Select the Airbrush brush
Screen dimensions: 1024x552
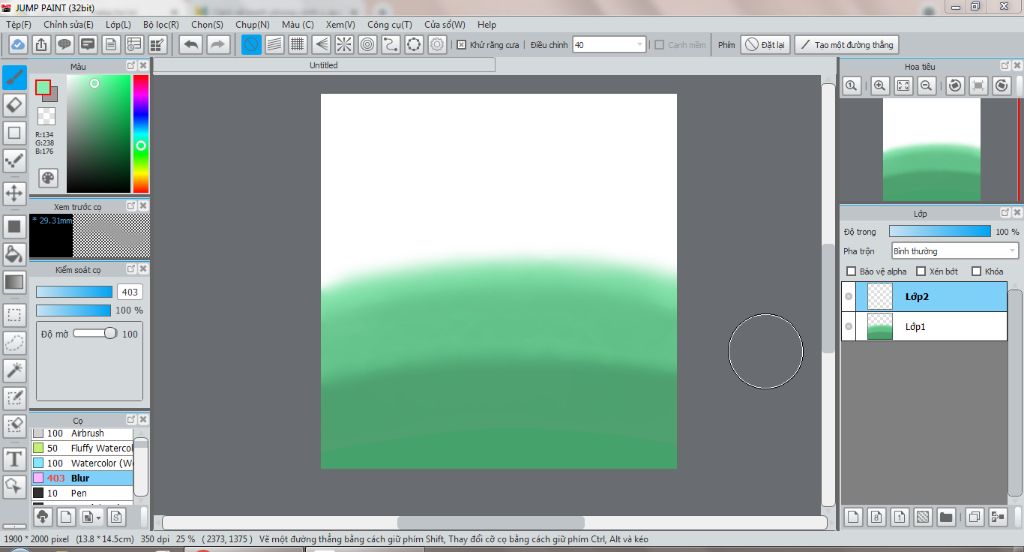click(82, 433)
